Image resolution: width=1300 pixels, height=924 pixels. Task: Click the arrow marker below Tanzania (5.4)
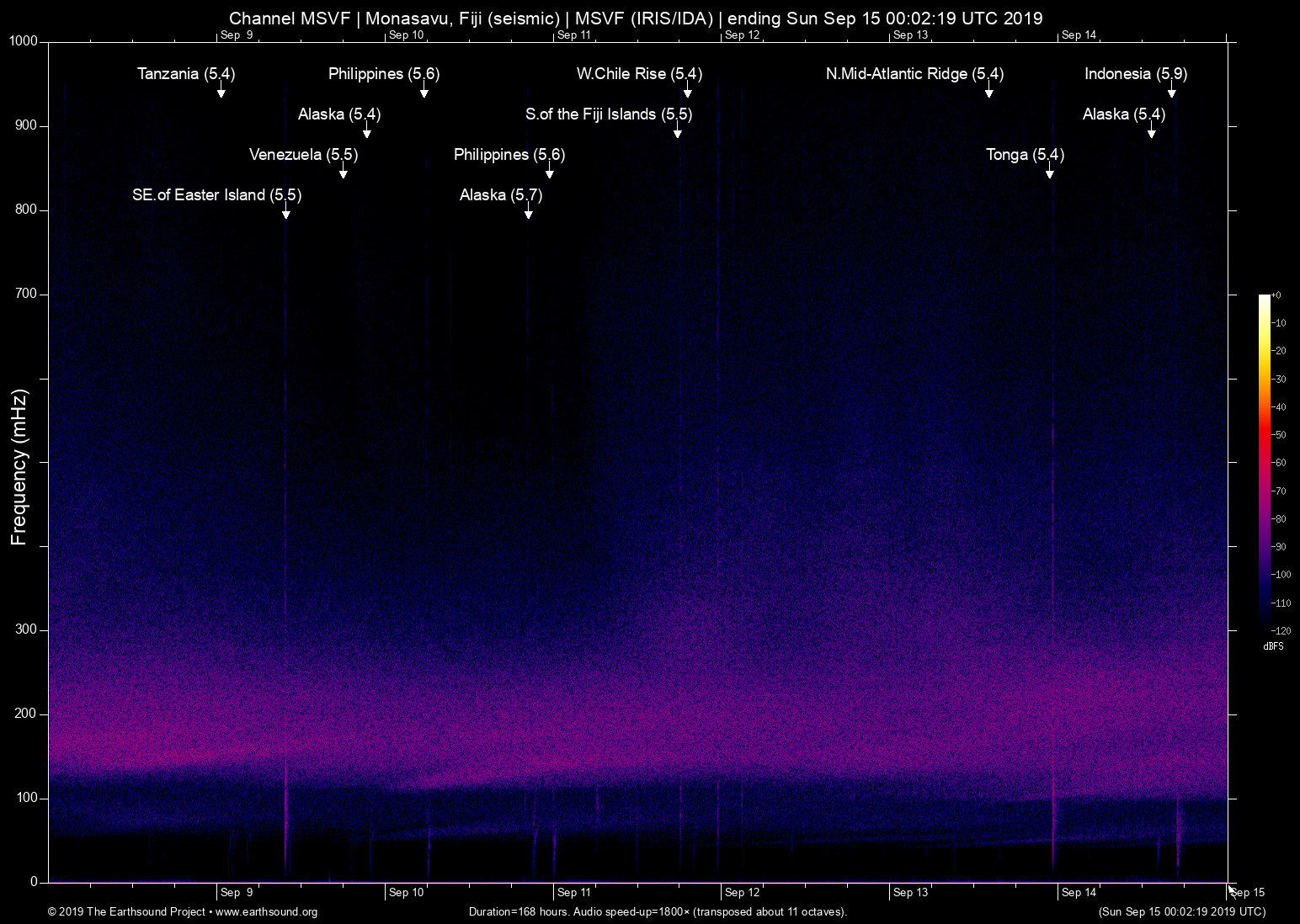pyautogui.click(x=221, y=92)
